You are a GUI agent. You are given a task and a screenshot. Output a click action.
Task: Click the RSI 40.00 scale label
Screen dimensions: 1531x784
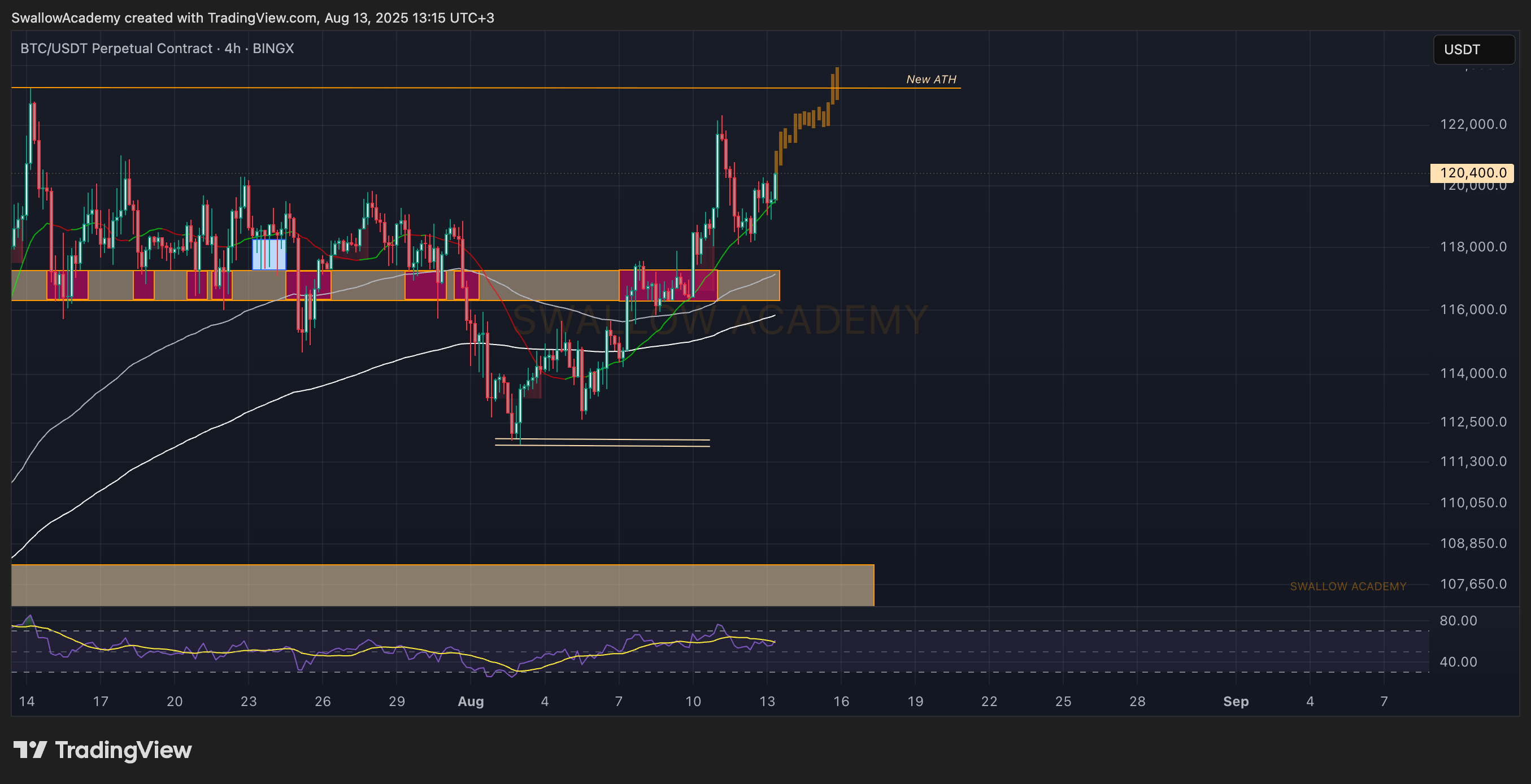coord(1458,661)
